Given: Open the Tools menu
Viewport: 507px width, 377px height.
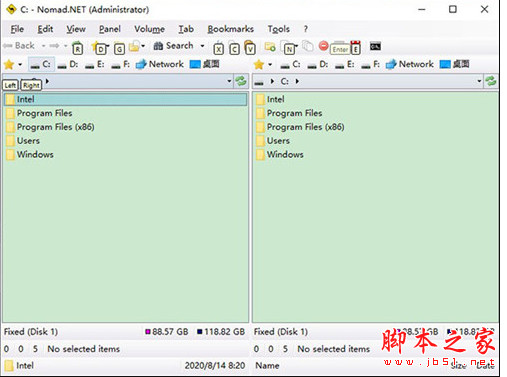Looking at the screenshot, I should tap(278, 29).
